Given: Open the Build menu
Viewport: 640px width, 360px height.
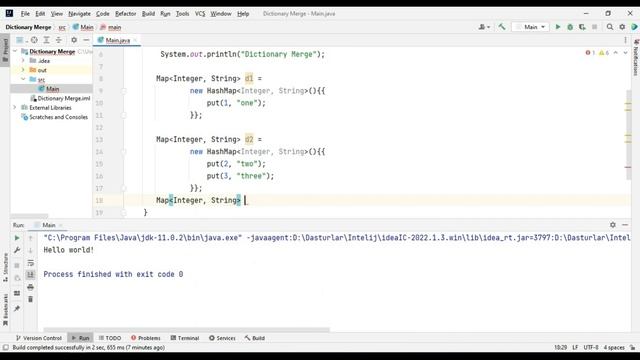Looking at the screenshot, I should (148, 13).
